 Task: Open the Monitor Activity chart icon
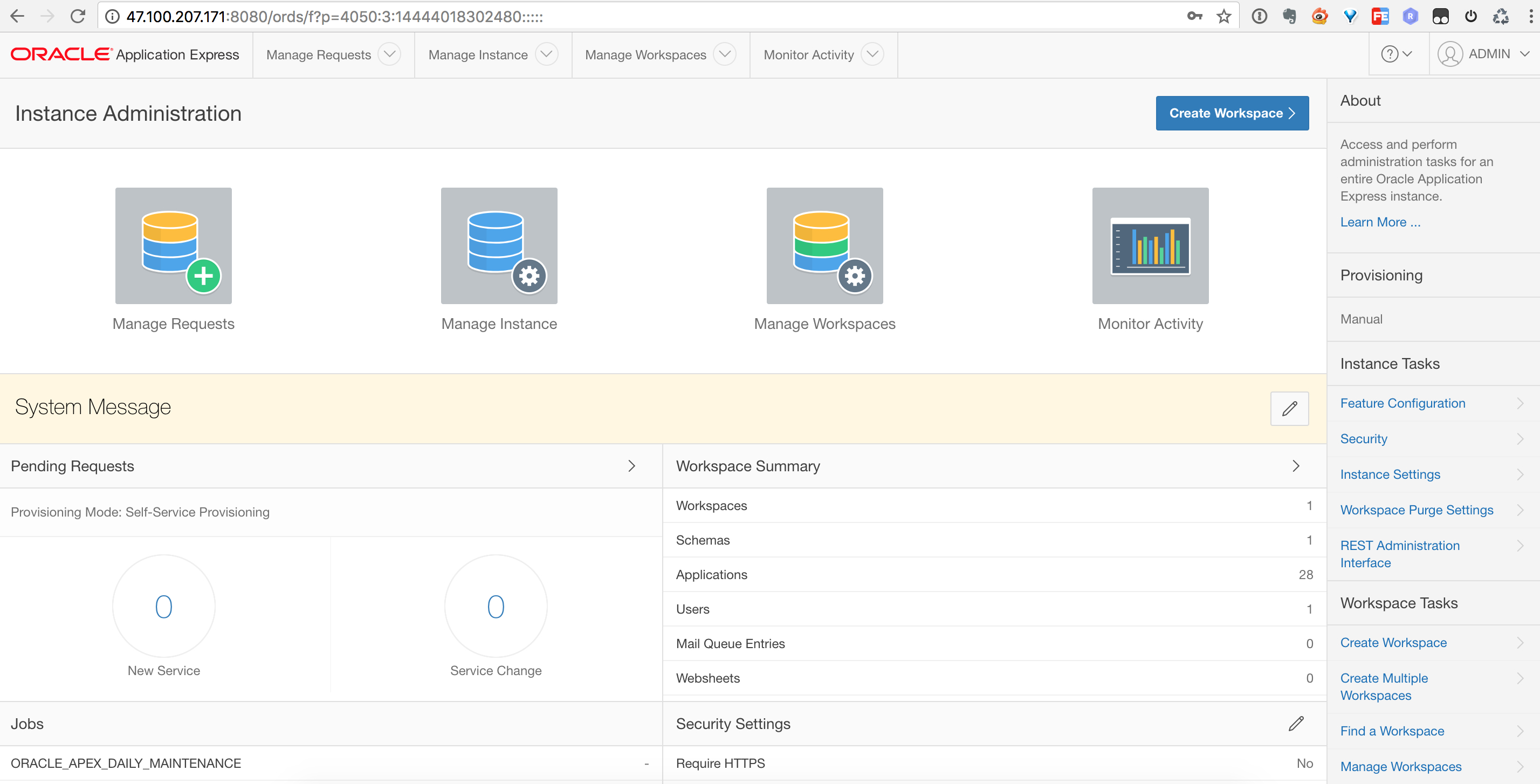(x=1150, y=246)
